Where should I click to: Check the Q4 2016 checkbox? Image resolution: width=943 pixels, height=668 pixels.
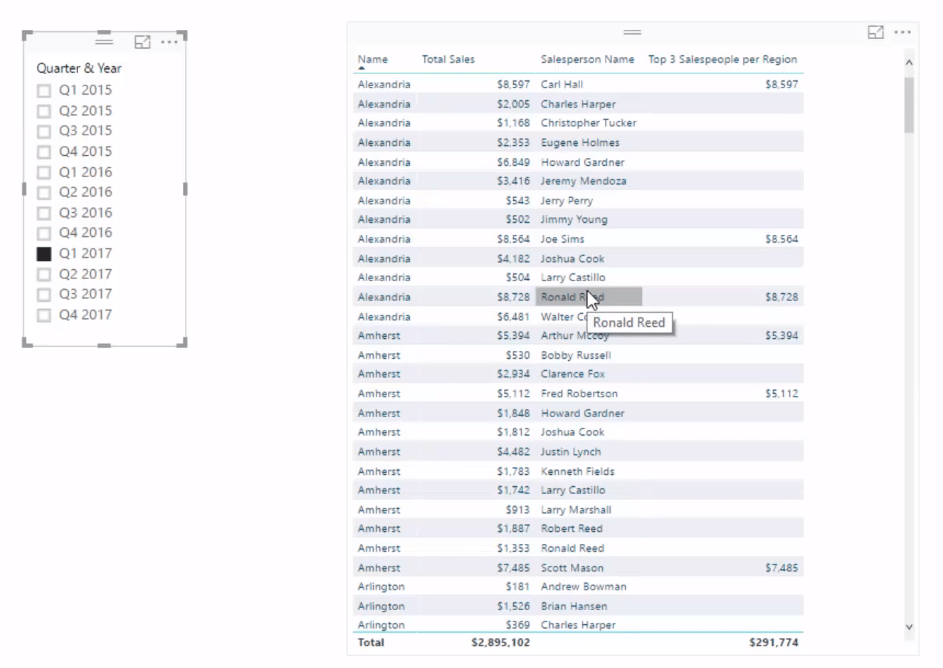click(x=44, y=233)
